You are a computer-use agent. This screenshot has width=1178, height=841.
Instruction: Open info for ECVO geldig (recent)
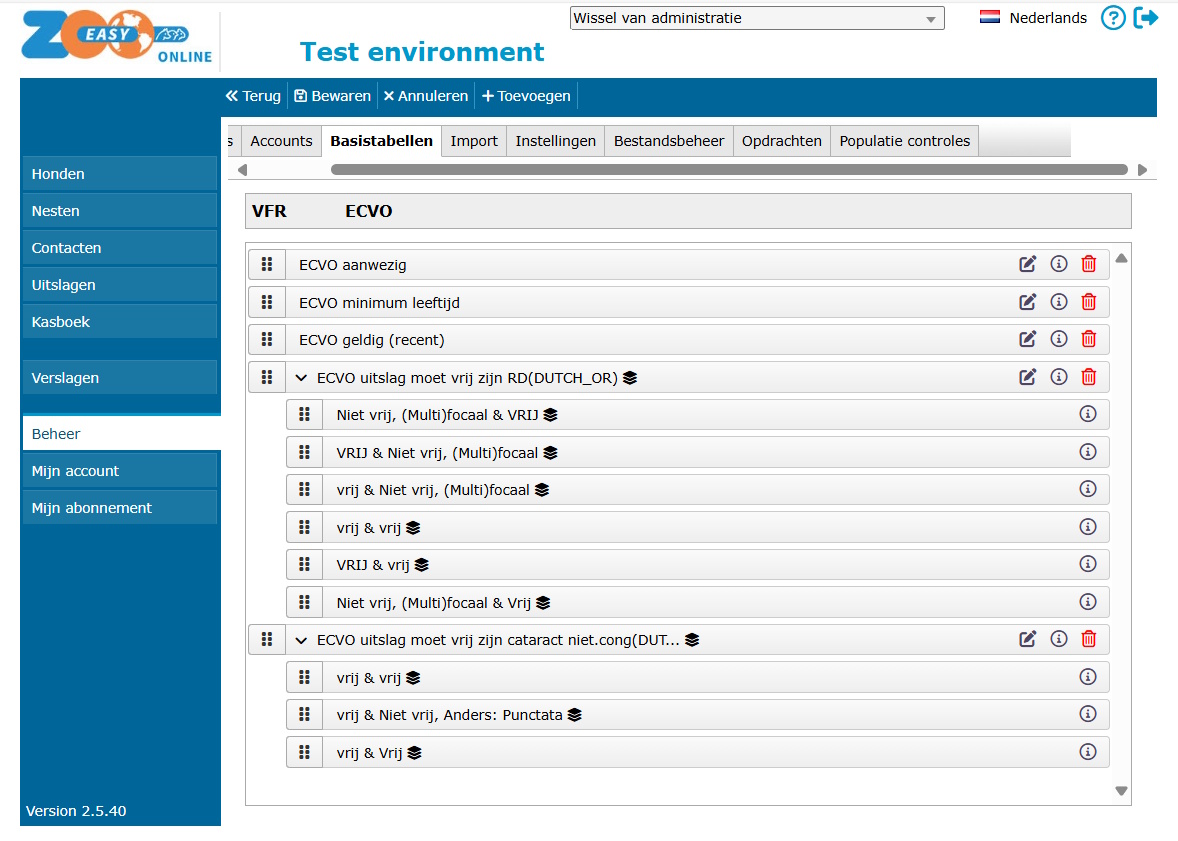[x=1058, y=339]
